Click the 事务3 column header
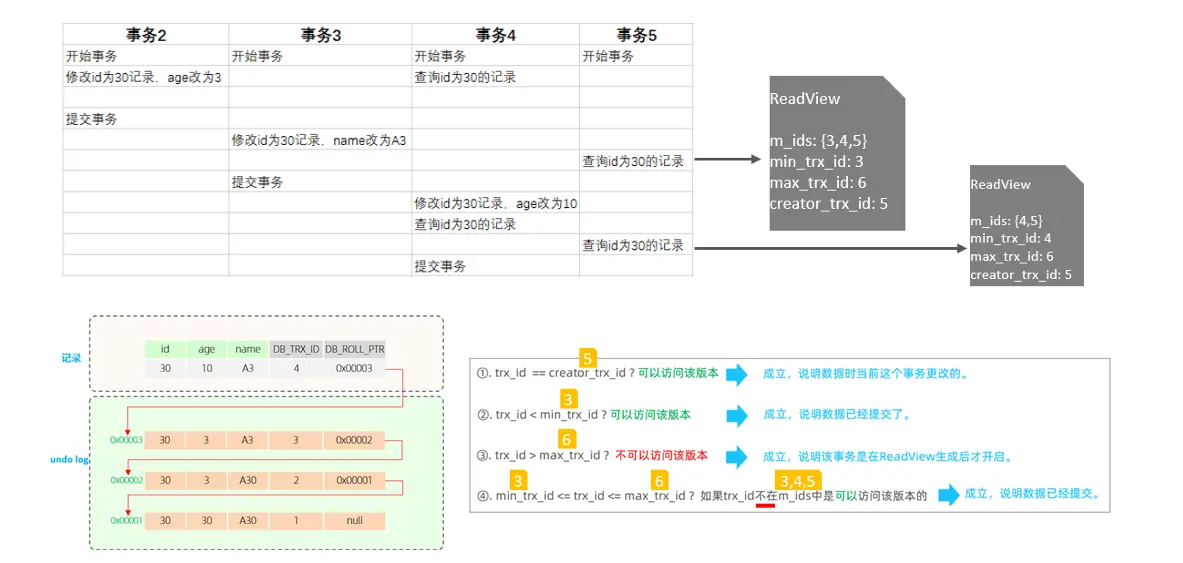 (320, 35)
